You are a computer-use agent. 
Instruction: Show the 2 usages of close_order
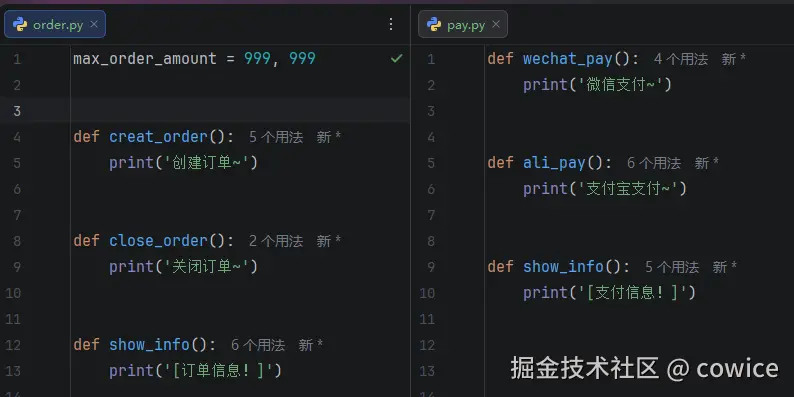276,241
